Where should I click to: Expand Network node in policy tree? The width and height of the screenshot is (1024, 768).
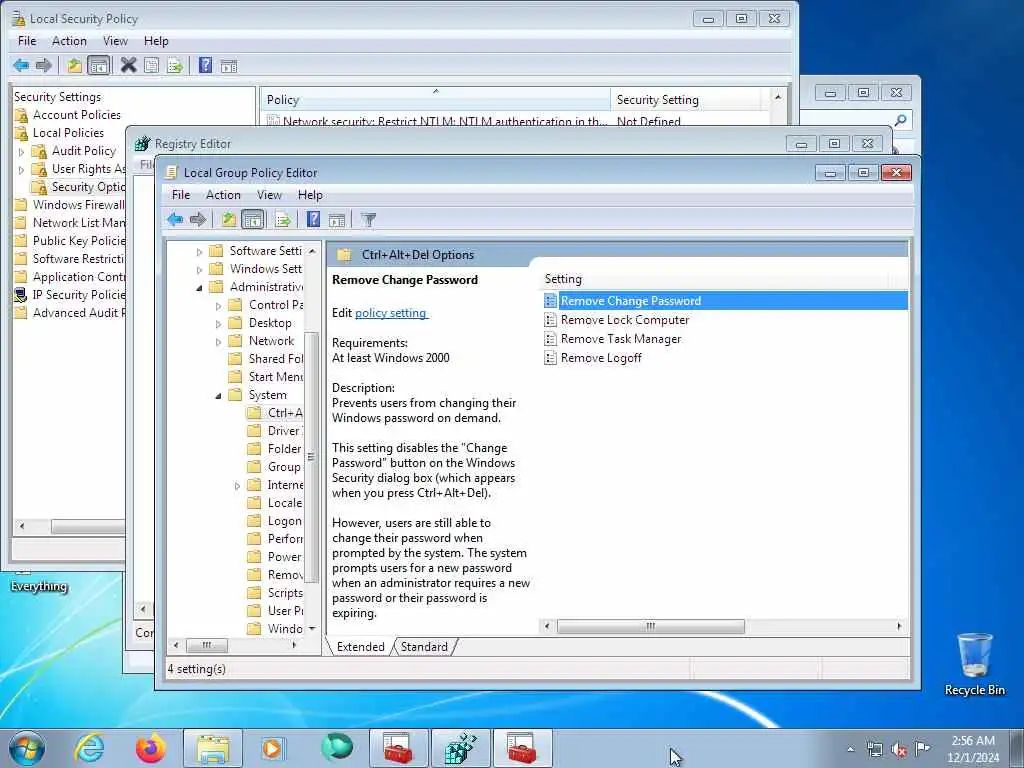[x=218, y=342]
